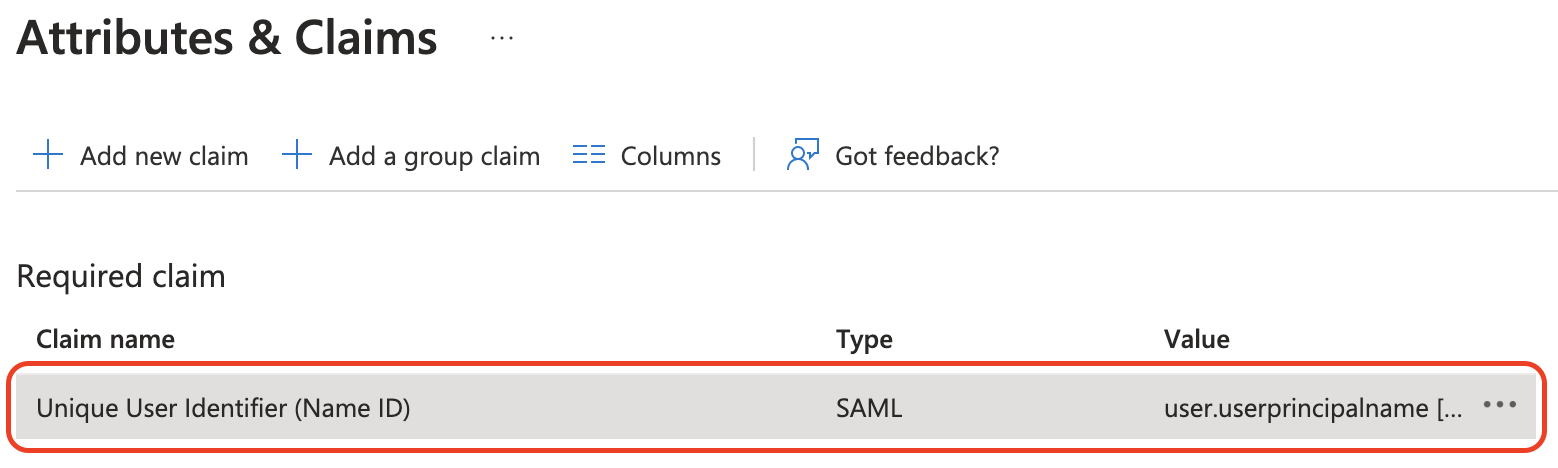Click the Add new claim label

coord(164,157)
